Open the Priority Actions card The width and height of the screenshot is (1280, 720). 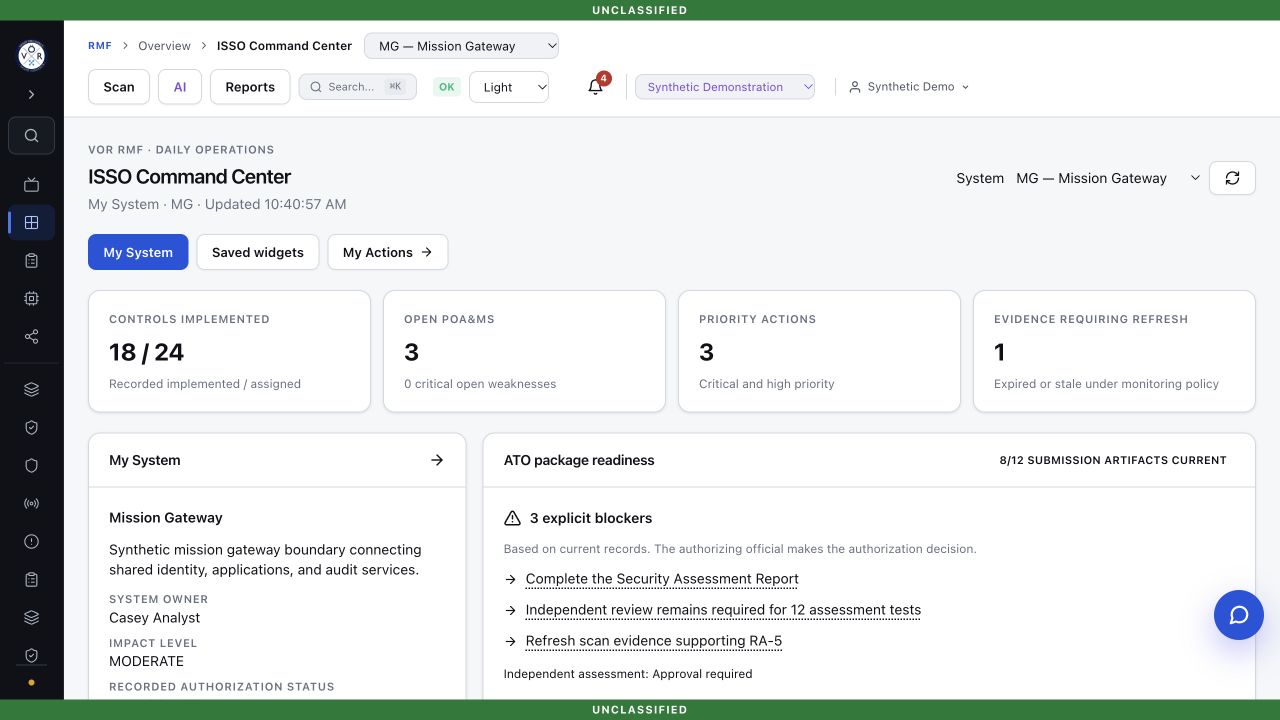point(819,351)
